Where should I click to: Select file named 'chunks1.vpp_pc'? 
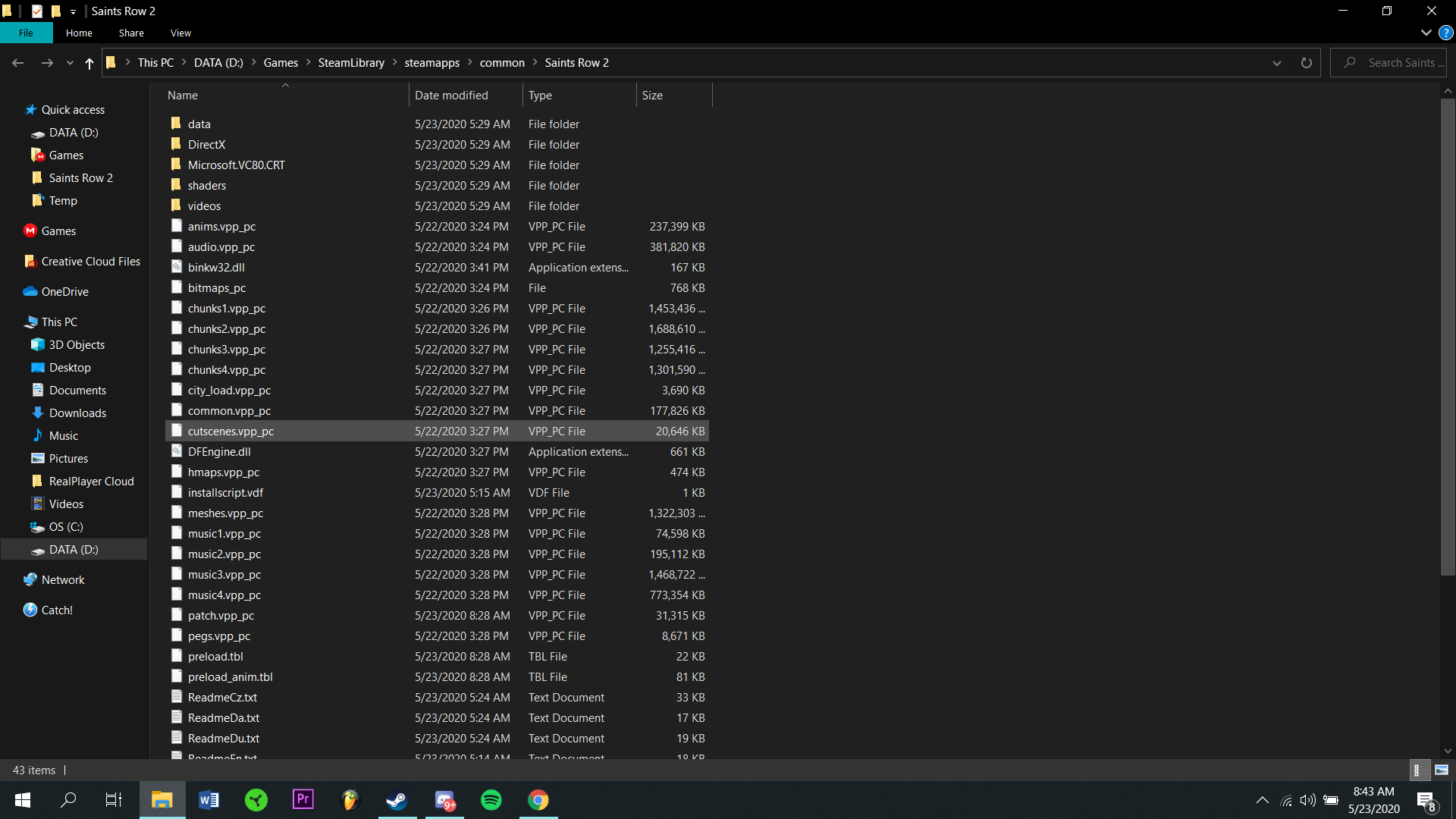(227, 309)
